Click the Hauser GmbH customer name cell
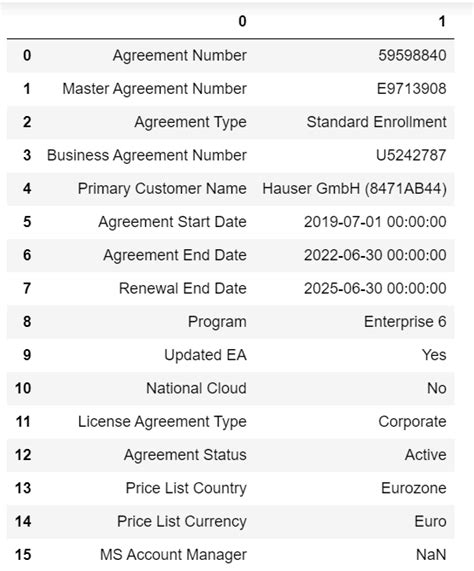The image size is (474, 571). [x=354, y=189]
